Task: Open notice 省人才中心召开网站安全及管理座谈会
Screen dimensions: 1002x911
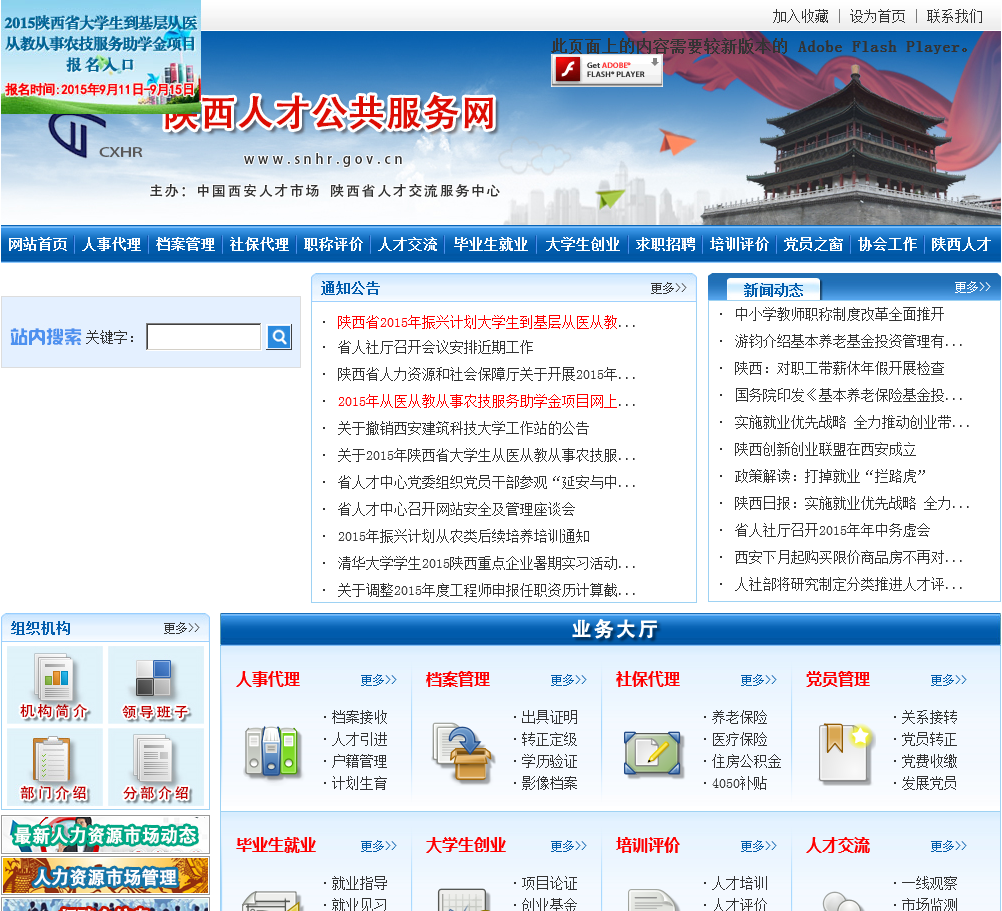Action: click(x=456, y=510)
